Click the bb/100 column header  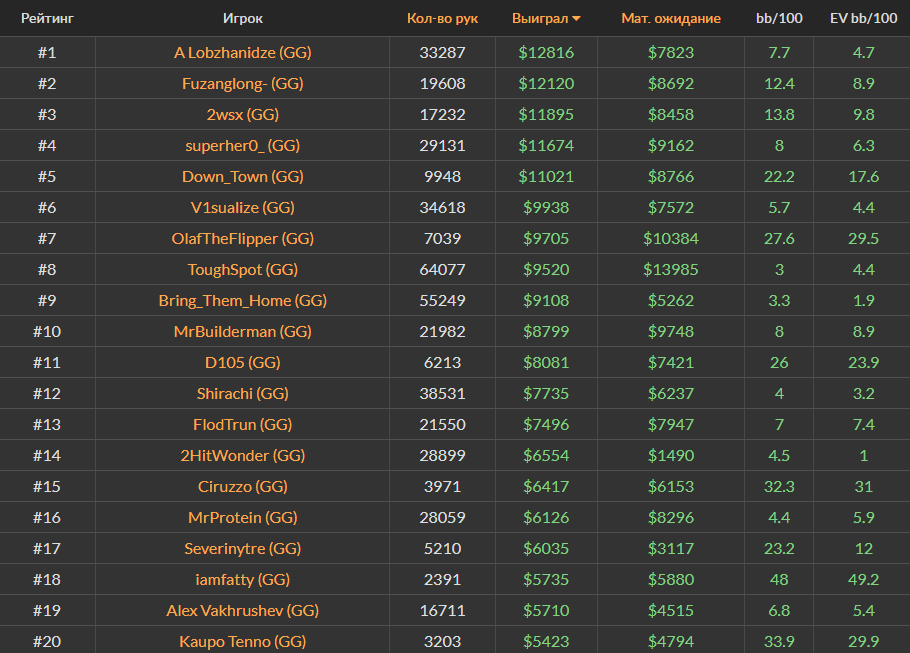pyautogui.click(x=778, y=18)
